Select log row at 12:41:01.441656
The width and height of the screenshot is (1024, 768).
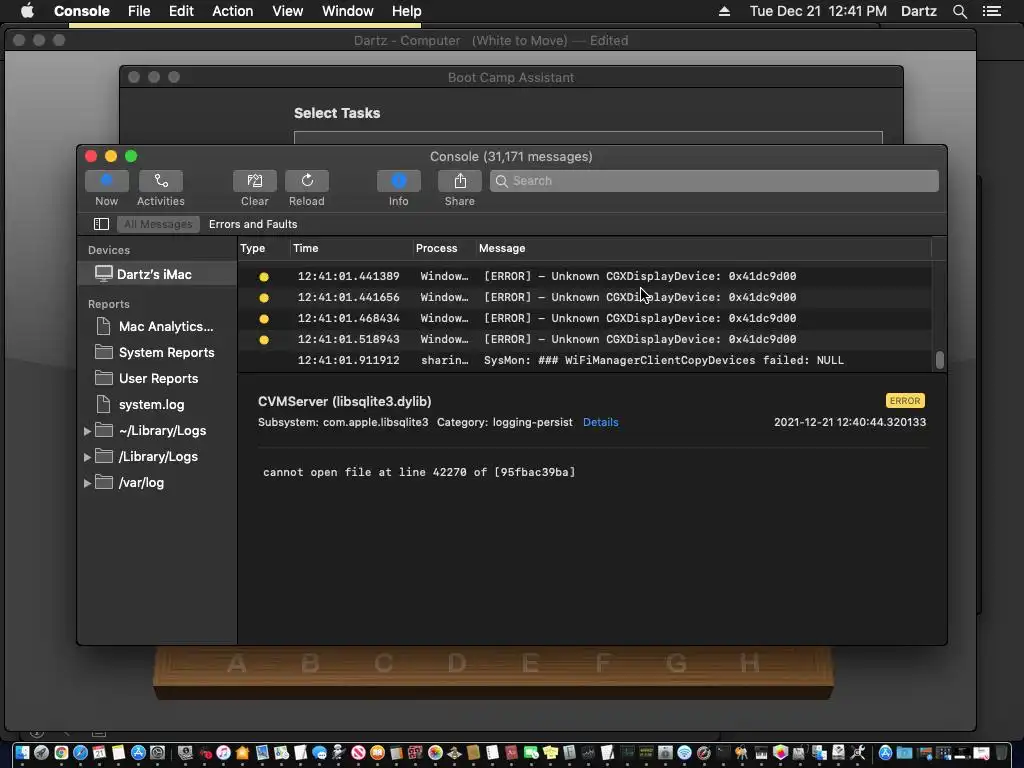tap(584, 297)
